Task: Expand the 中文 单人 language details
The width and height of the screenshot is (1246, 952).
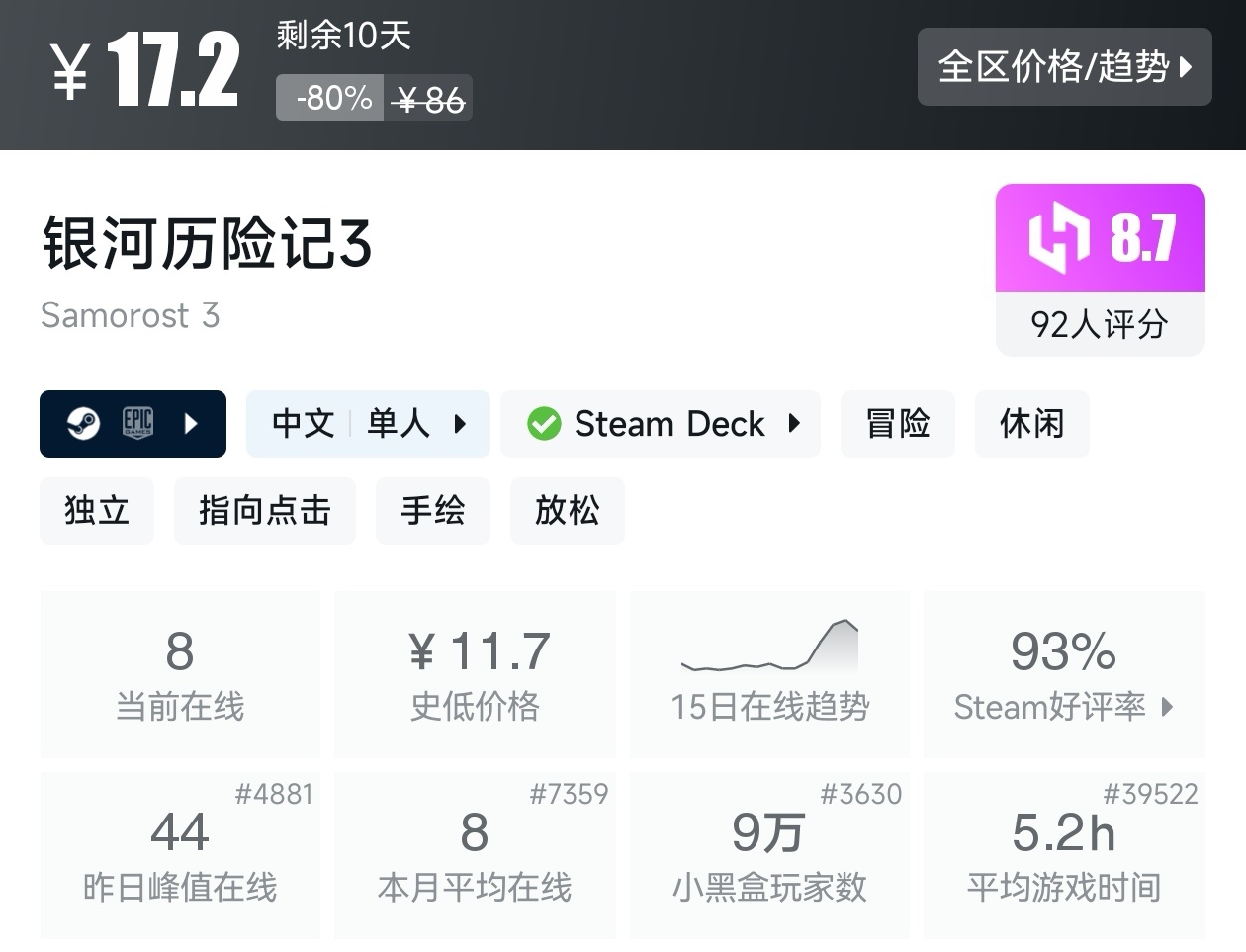Action: 460,424
